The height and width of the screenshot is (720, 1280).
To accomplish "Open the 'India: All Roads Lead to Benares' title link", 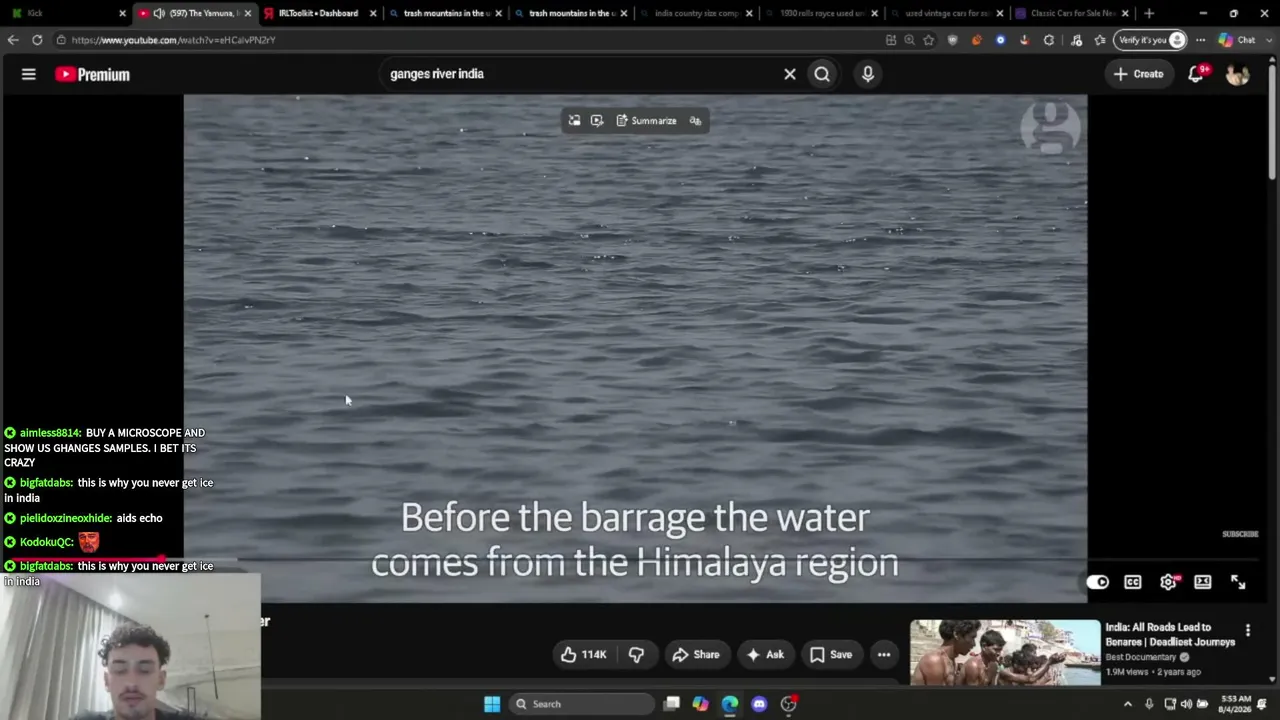I will (x=1170, y=635).
